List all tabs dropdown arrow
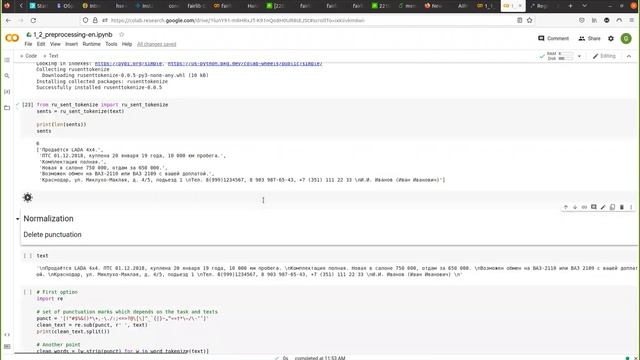This screenshot has height=360, width=640. tap(584, 6)
